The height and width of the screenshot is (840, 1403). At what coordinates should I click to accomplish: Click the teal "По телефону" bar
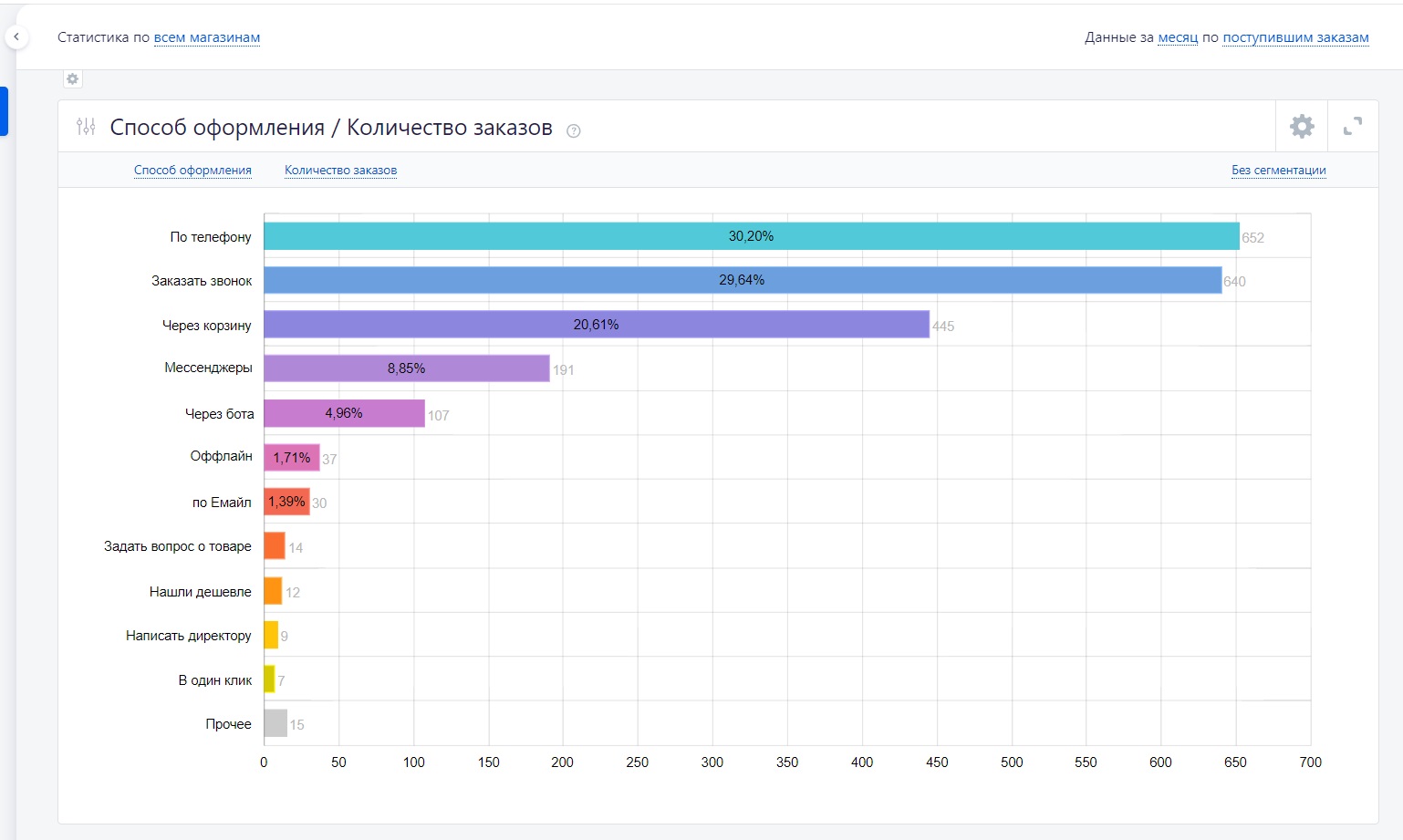[752, 236]
